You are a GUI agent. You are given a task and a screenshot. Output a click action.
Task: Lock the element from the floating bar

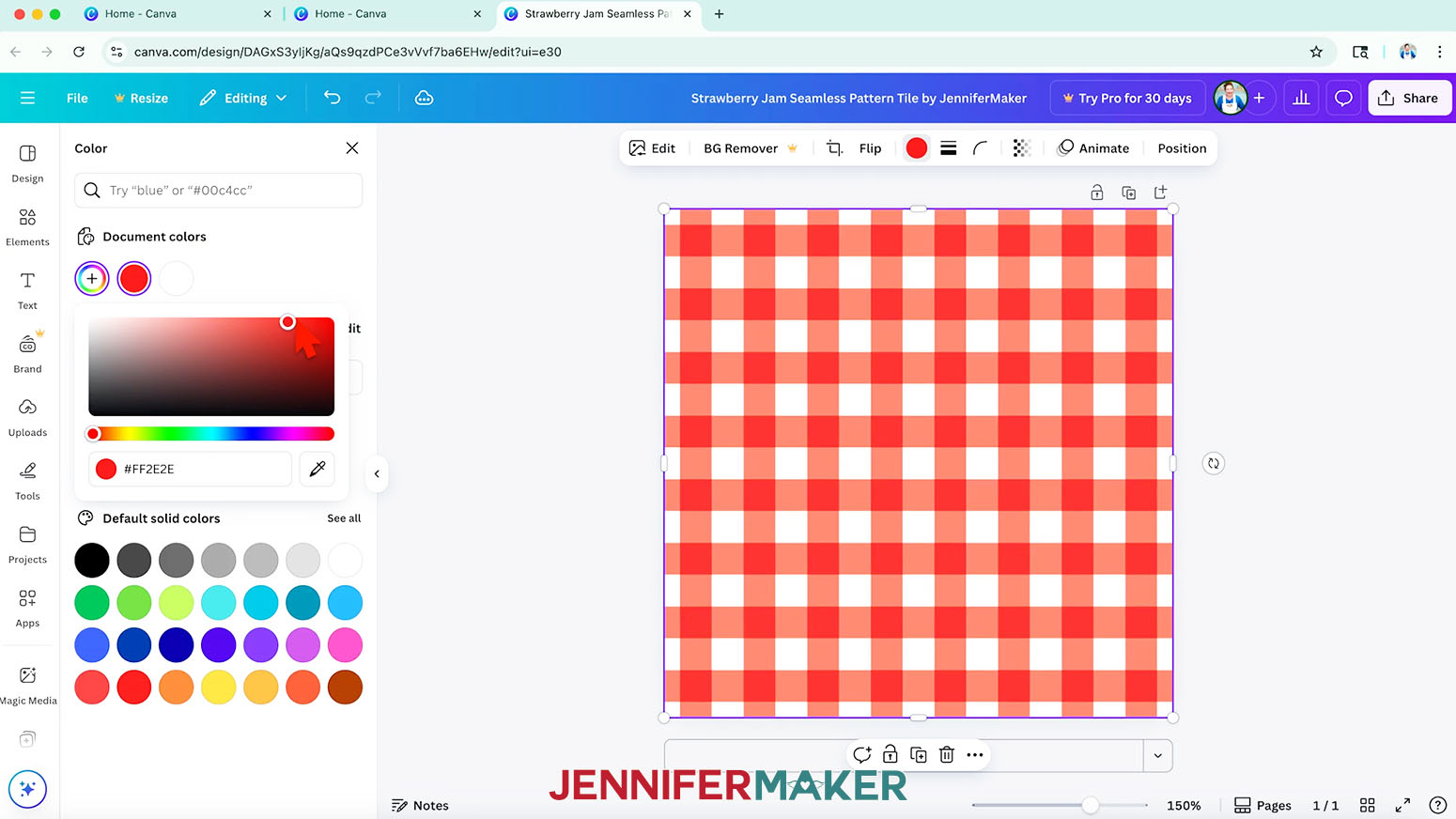(891, 754)
